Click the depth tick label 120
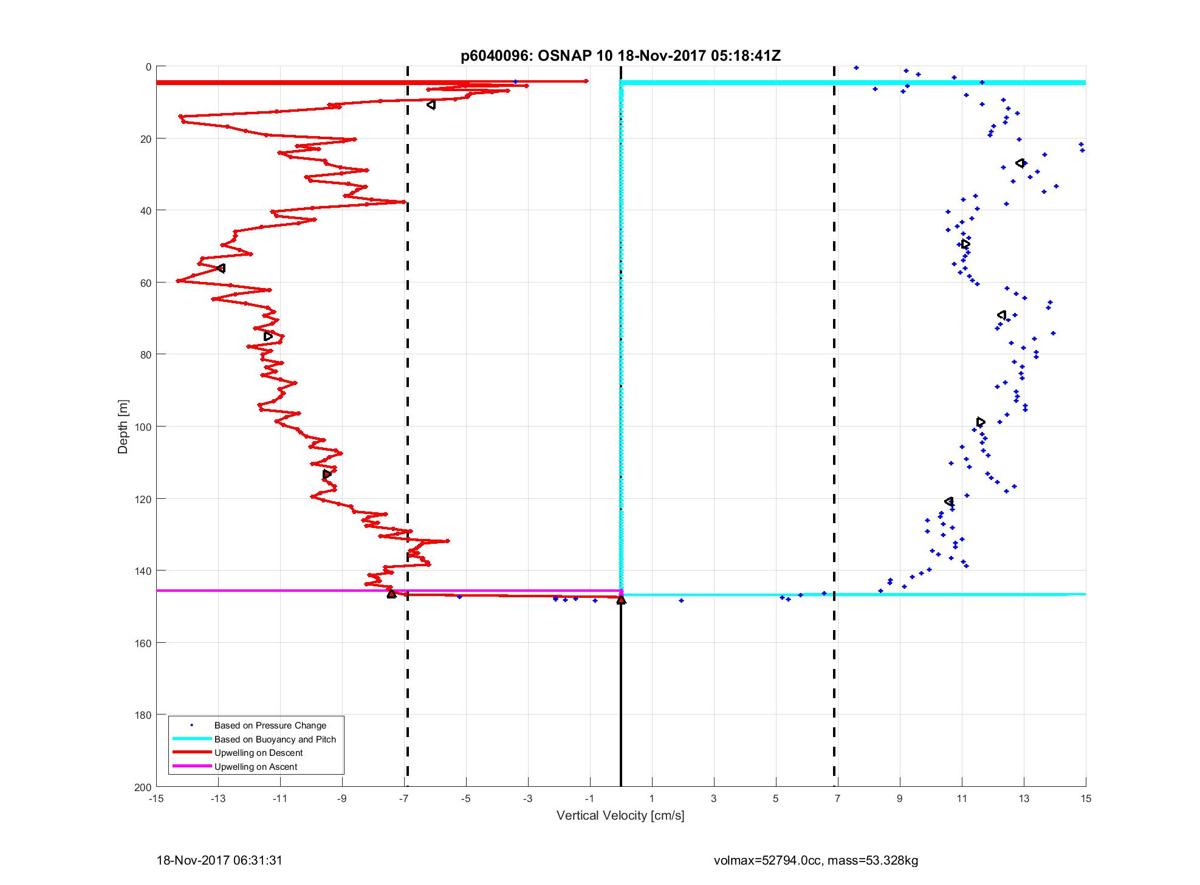Image resolution: width=1200 pixels, height=885 pixels. pyautogui.click(x=143, y=499)
